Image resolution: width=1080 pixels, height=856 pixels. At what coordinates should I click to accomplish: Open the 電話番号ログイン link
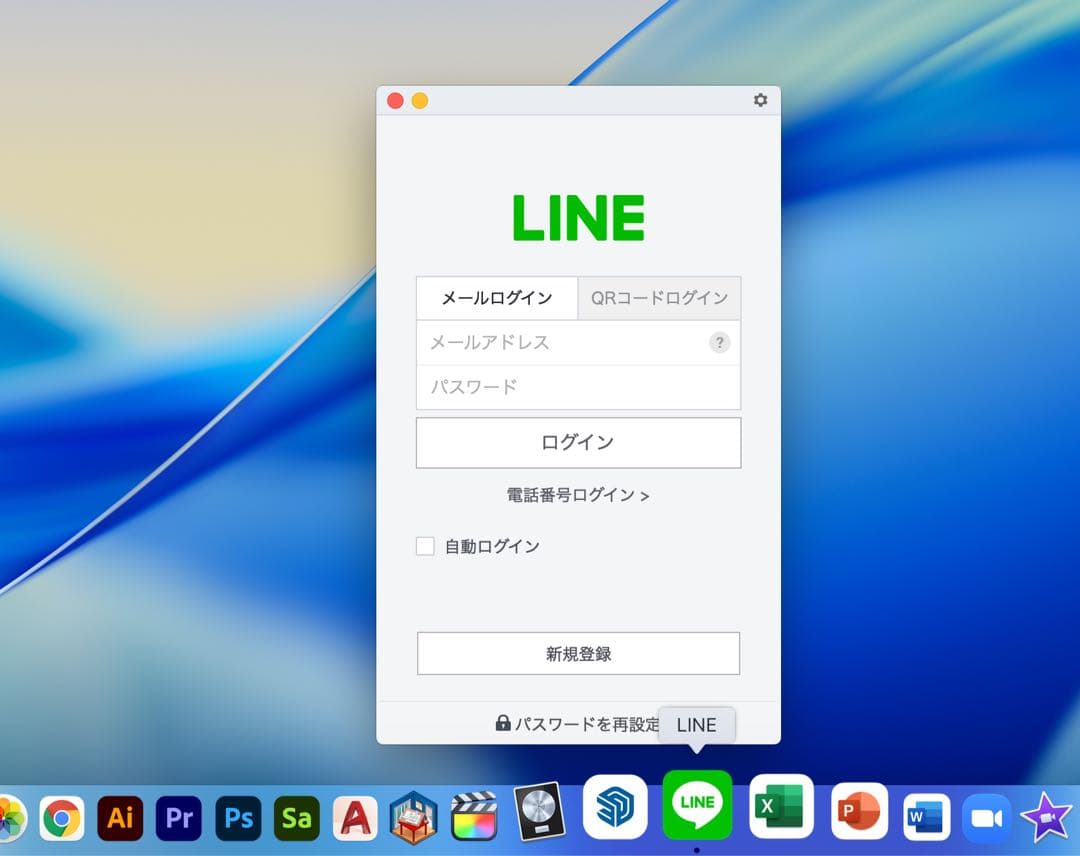tap(578, 494)
